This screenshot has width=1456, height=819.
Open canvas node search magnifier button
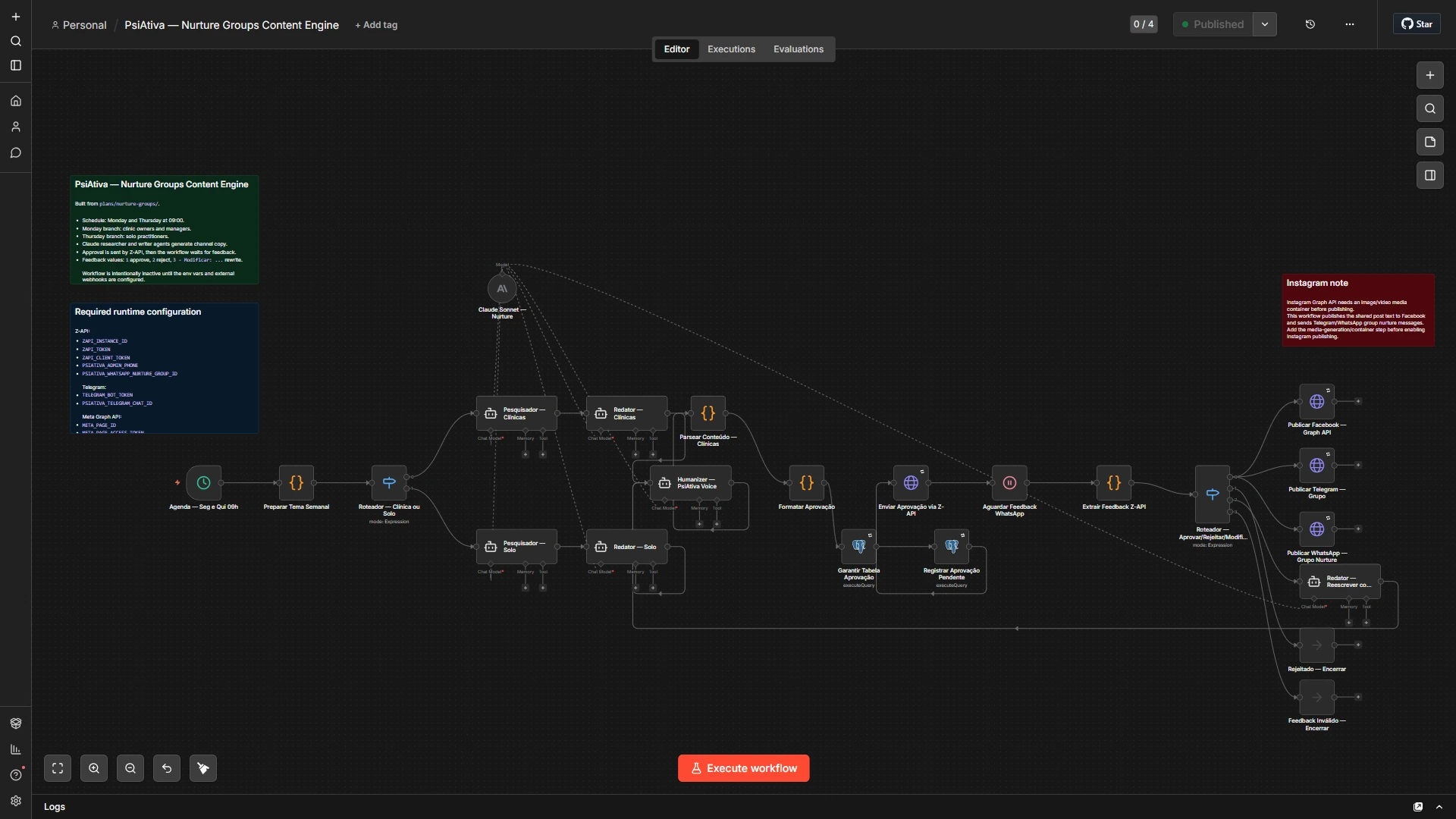coord(1430,108)
